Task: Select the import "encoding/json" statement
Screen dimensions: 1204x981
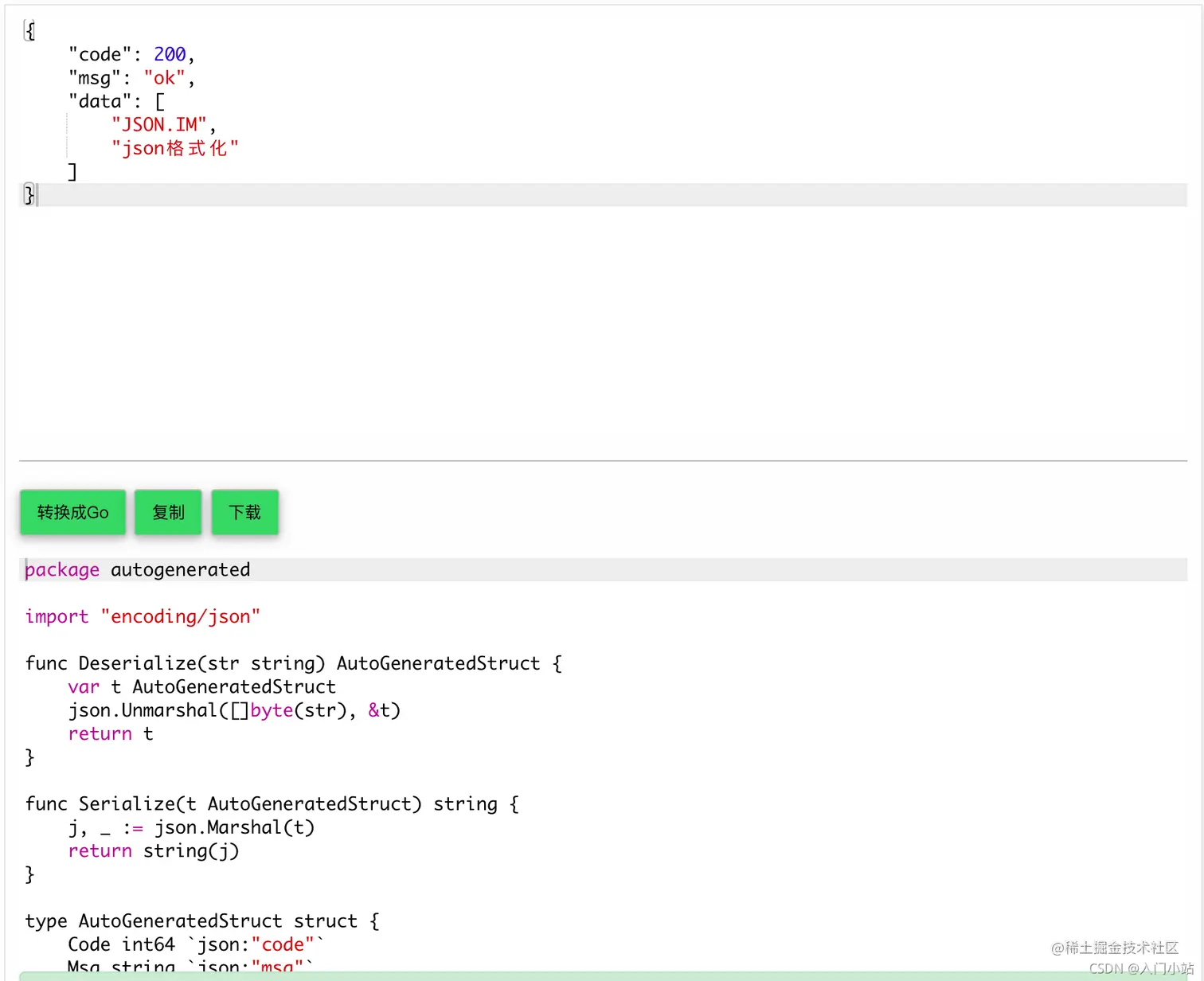Action: (142, 616)
